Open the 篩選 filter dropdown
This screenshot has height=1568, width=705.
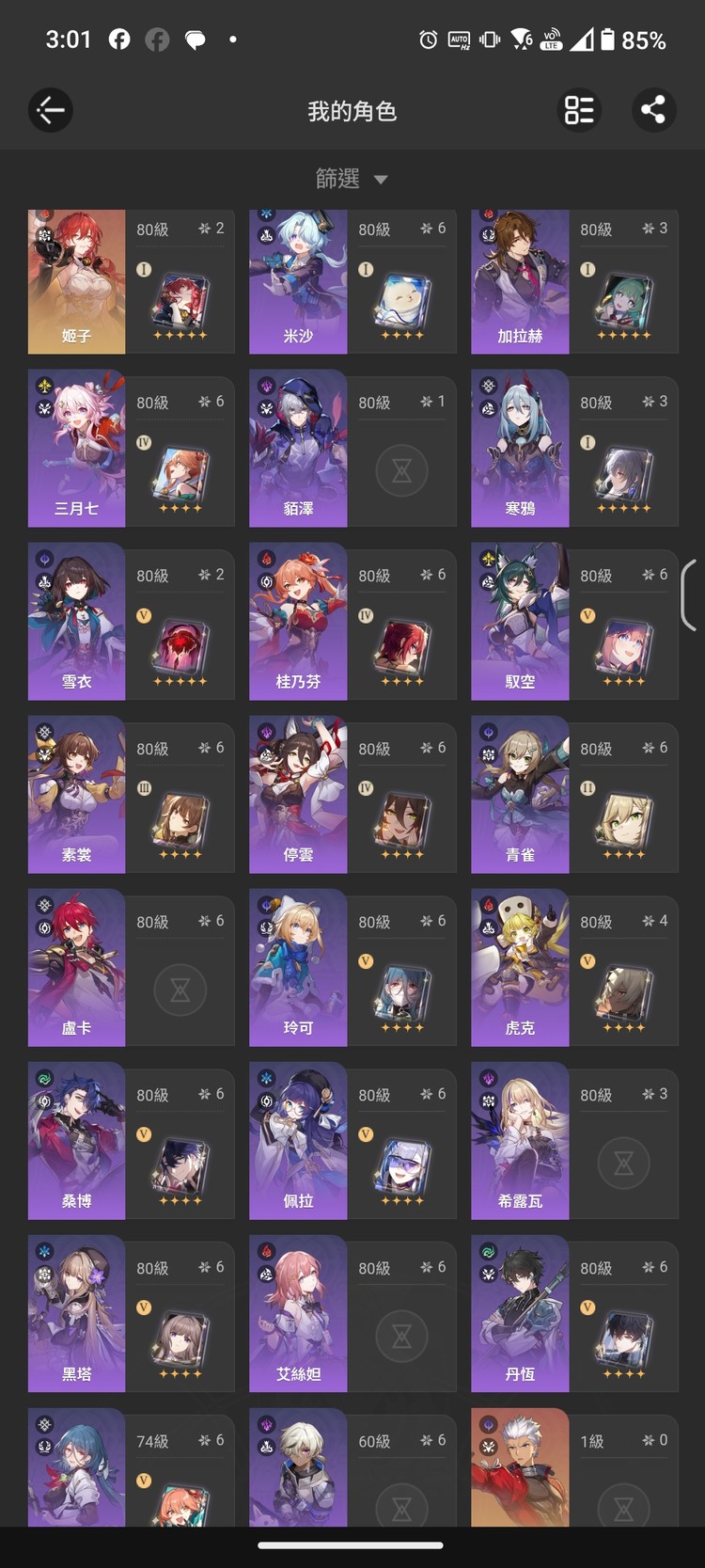352,179
